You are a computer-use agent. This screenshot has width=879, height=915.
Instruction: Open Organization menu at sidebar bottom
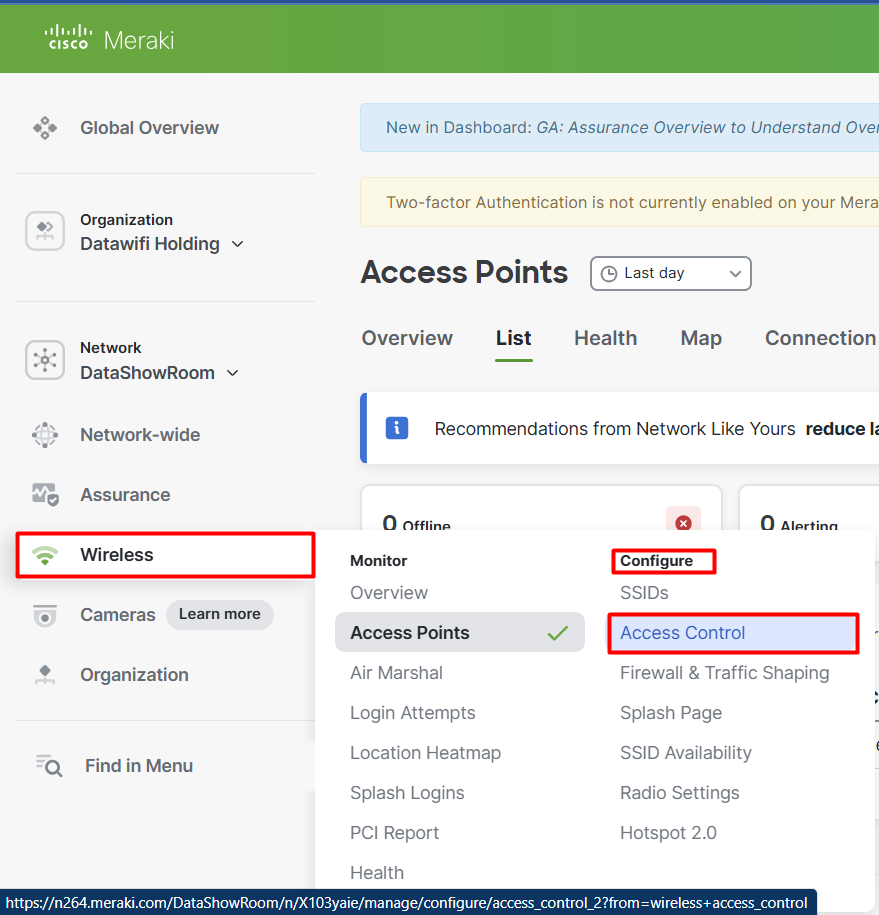coord(134,675)
